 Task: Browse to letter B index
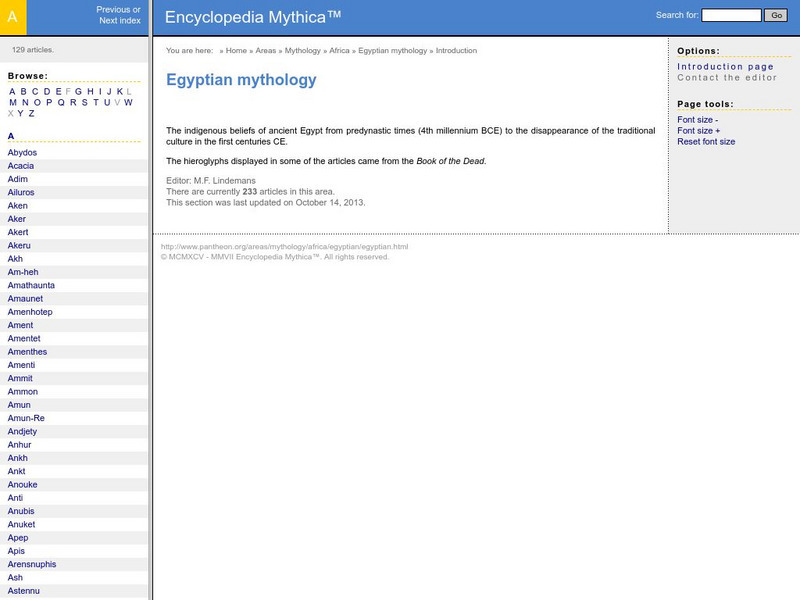(x=23, y=91)
